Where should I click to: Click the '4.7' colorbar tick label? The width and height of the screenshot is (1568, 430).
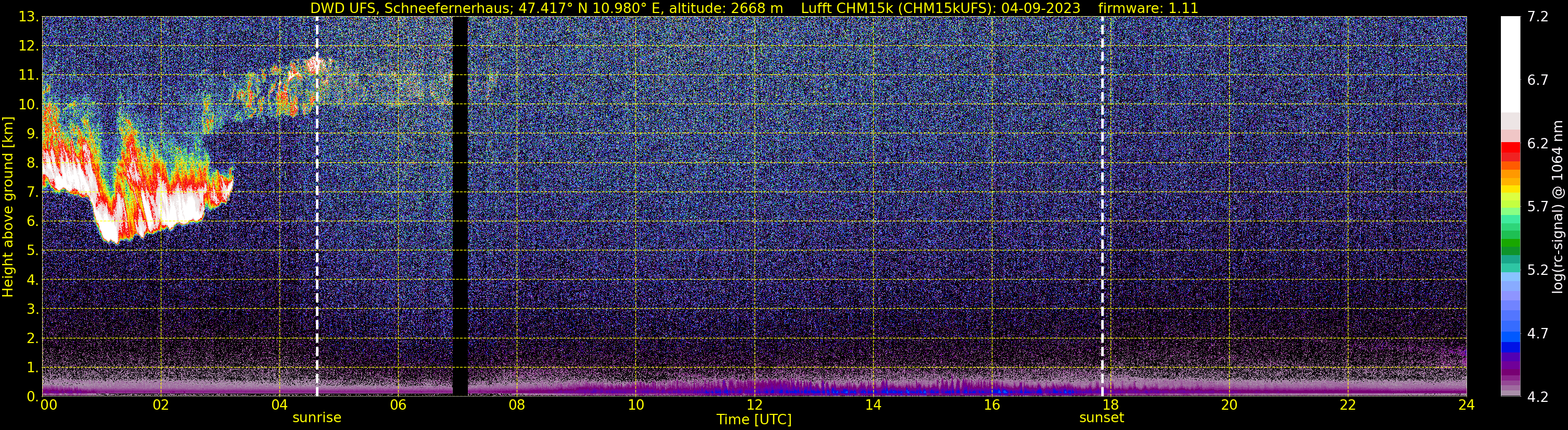1538,334
